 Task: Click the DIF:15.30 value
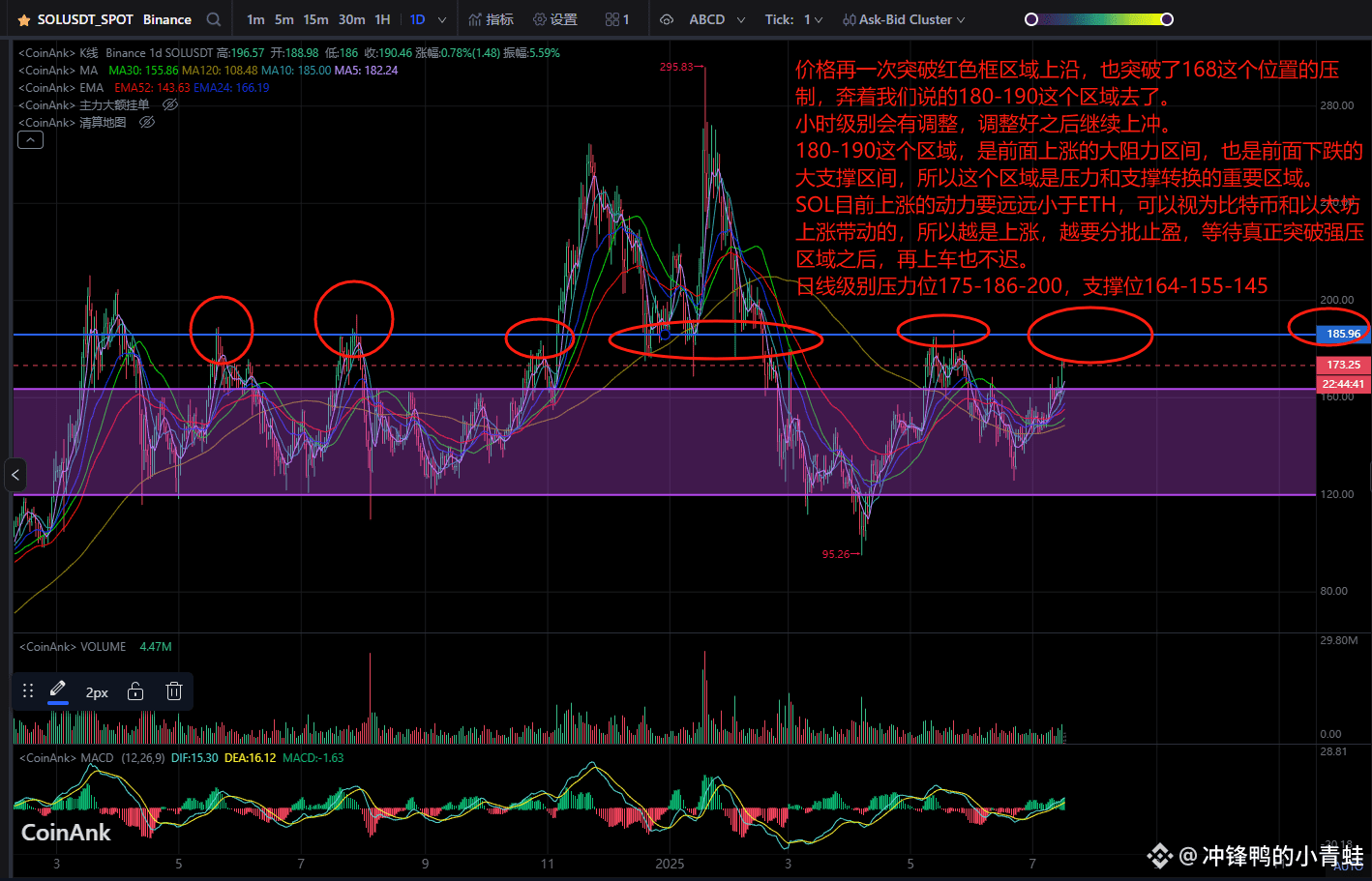[194, 757]
